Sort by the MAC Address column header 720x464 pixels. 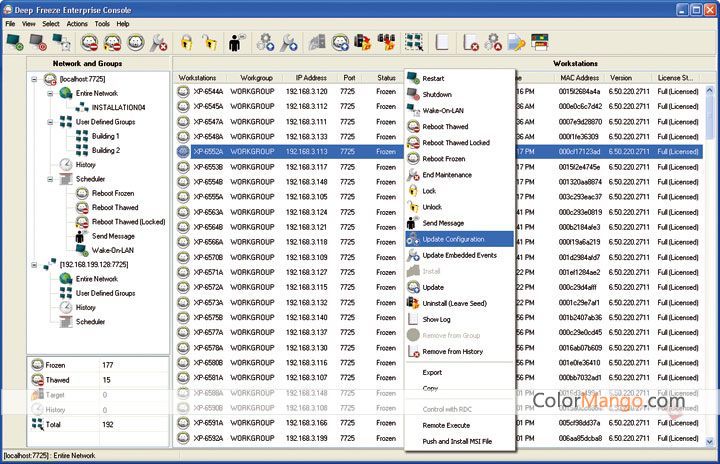coord(579,78)
